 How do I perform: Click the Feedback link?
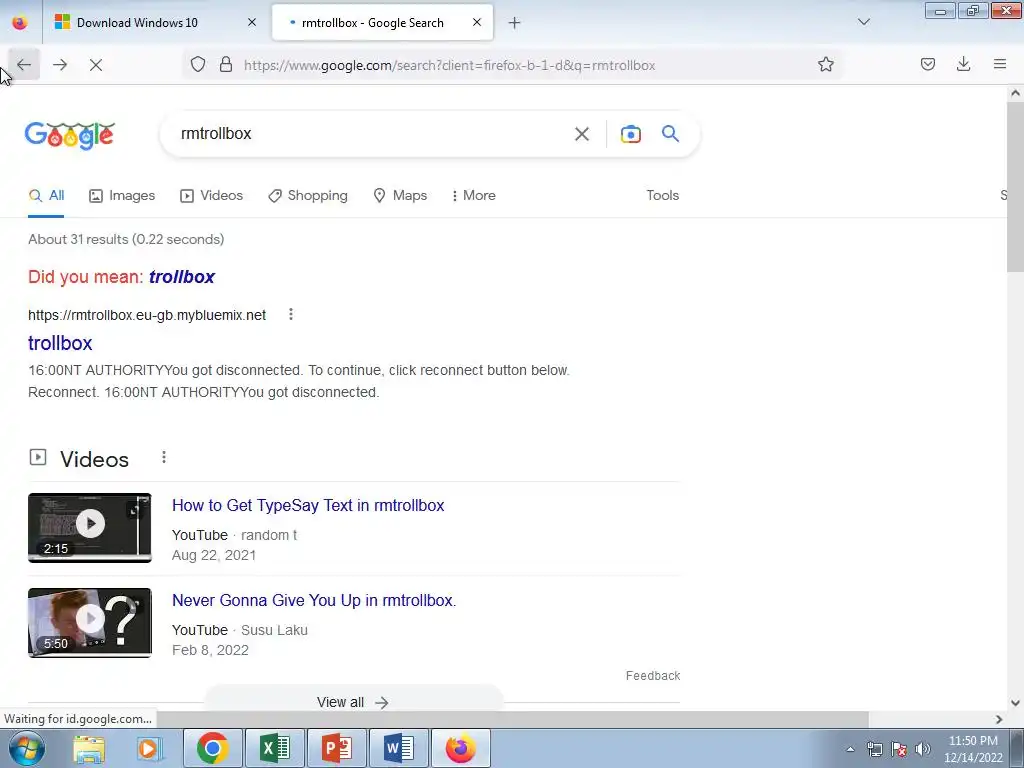652,676
